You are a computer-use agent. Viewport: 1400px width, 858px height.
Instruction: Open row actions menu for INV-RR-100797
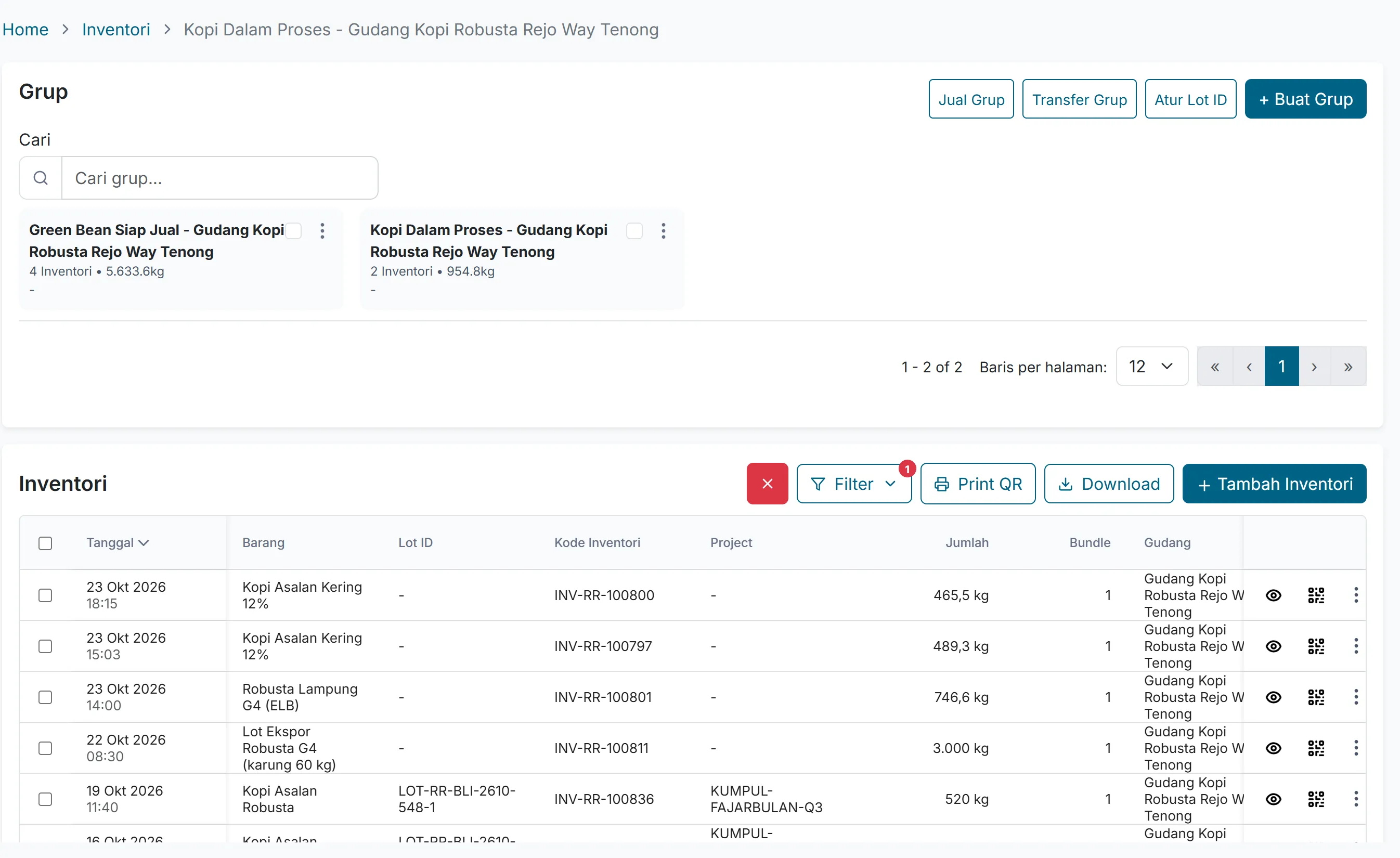pyautogui.click(x=1356, y=646)
